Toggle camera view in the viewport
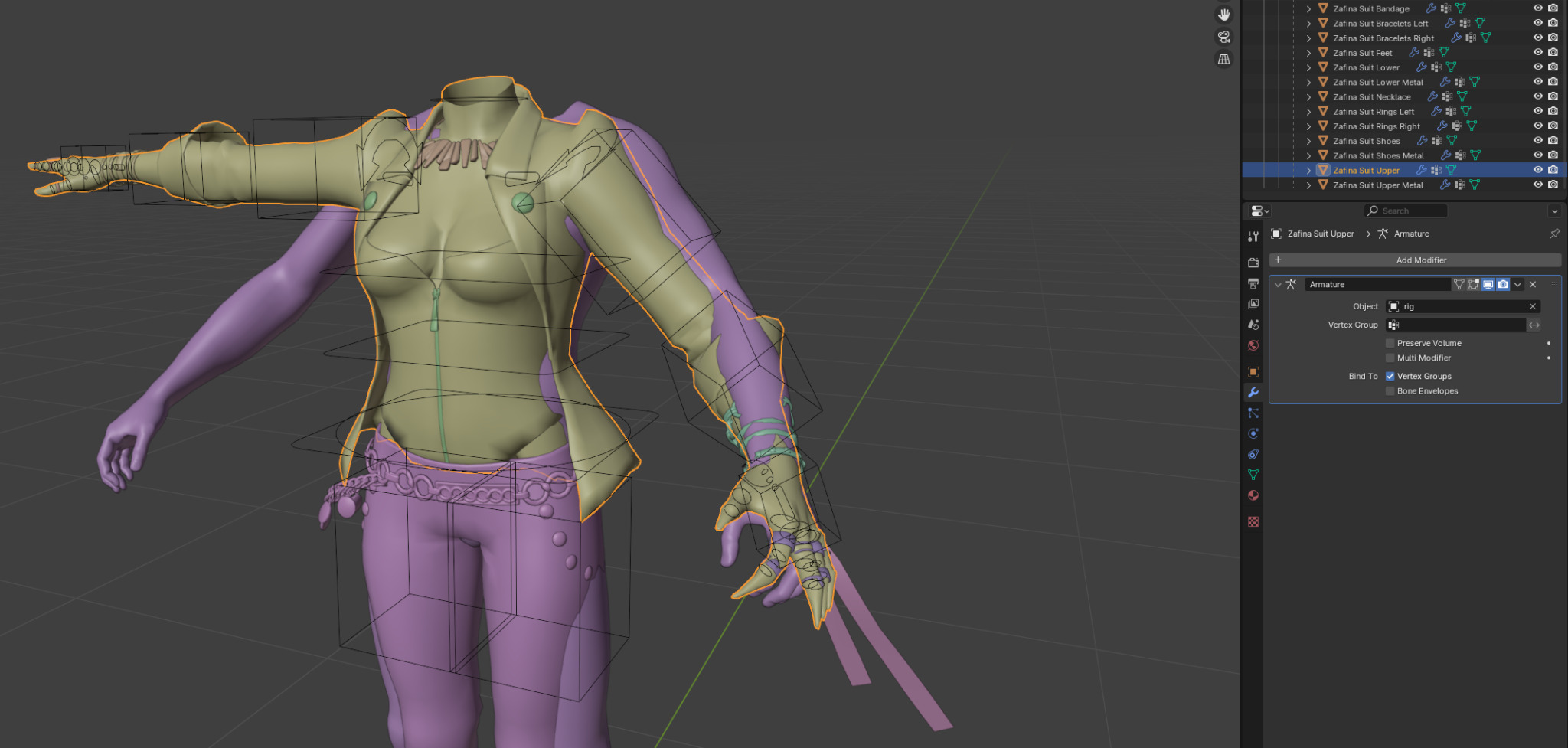 click(x=1224, y=37)
